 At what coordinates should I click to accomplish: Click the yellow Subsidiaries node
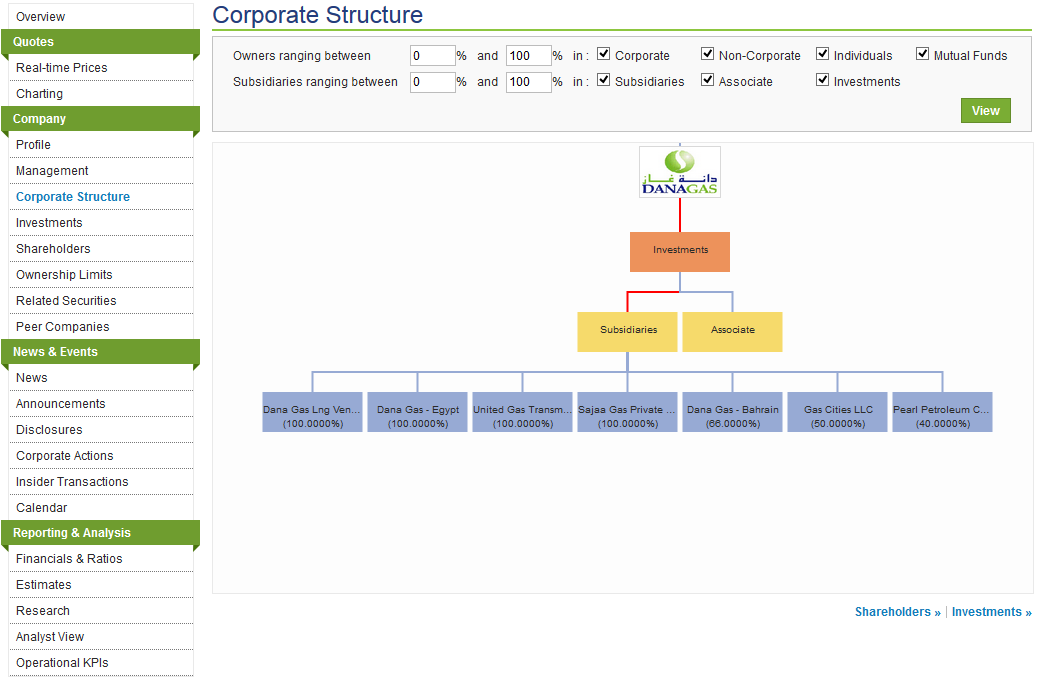coord(627,331)
